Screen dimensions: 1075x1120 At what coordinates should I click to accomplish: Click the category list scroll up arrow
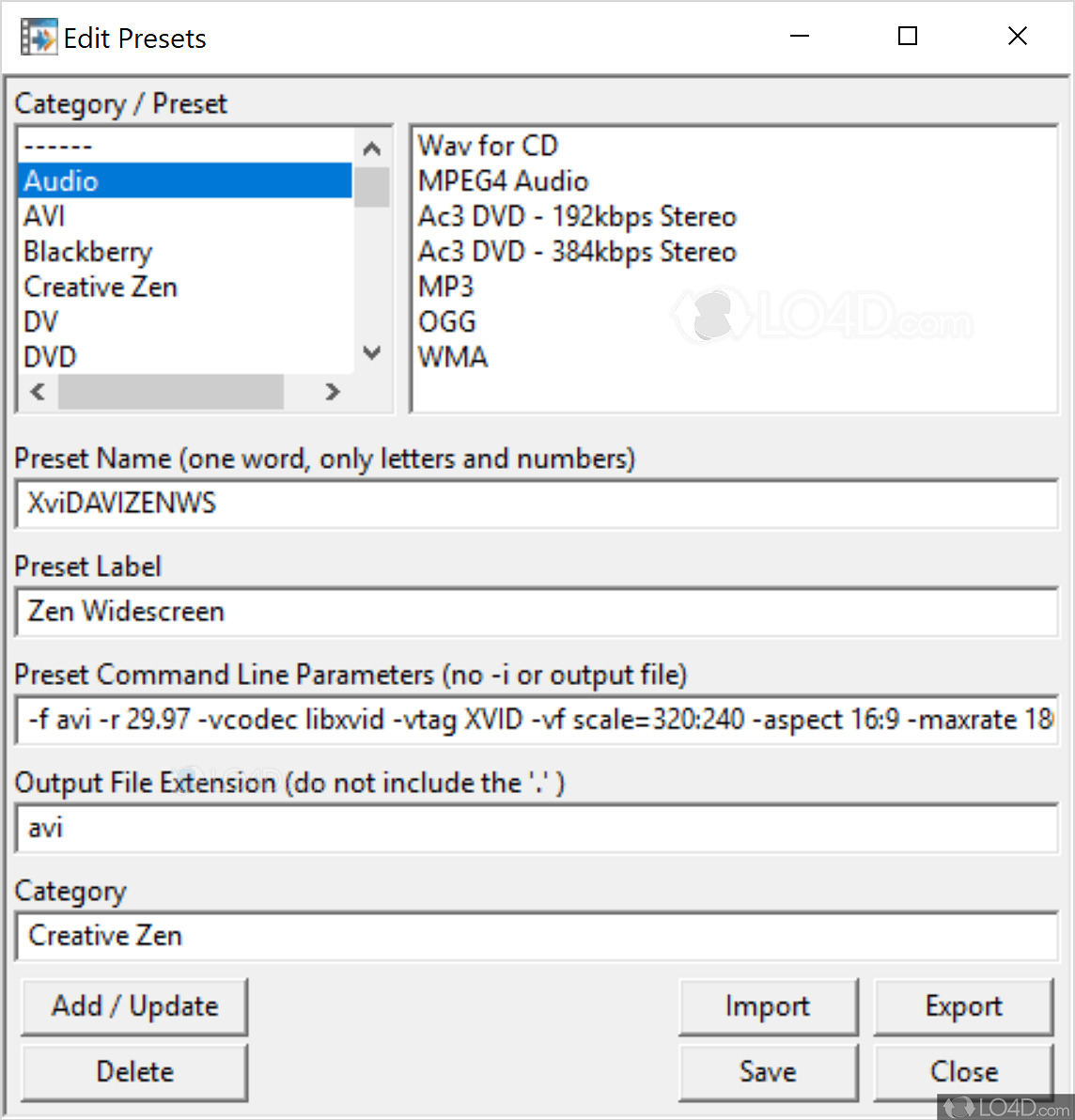coord(371,148)
